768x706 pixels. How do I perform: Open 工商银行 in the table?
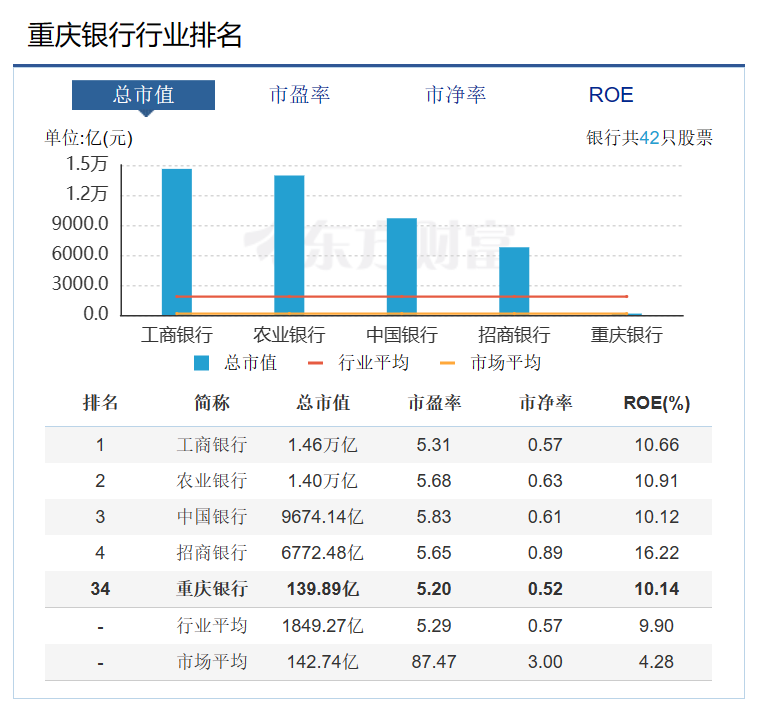[x=212, y=445]
